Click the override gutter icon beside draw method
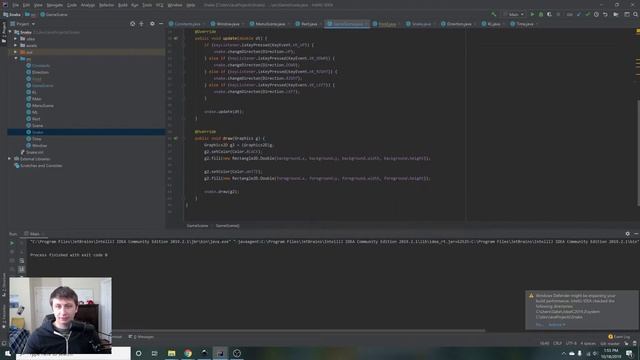The image size is (640, 360). (176, 138)
